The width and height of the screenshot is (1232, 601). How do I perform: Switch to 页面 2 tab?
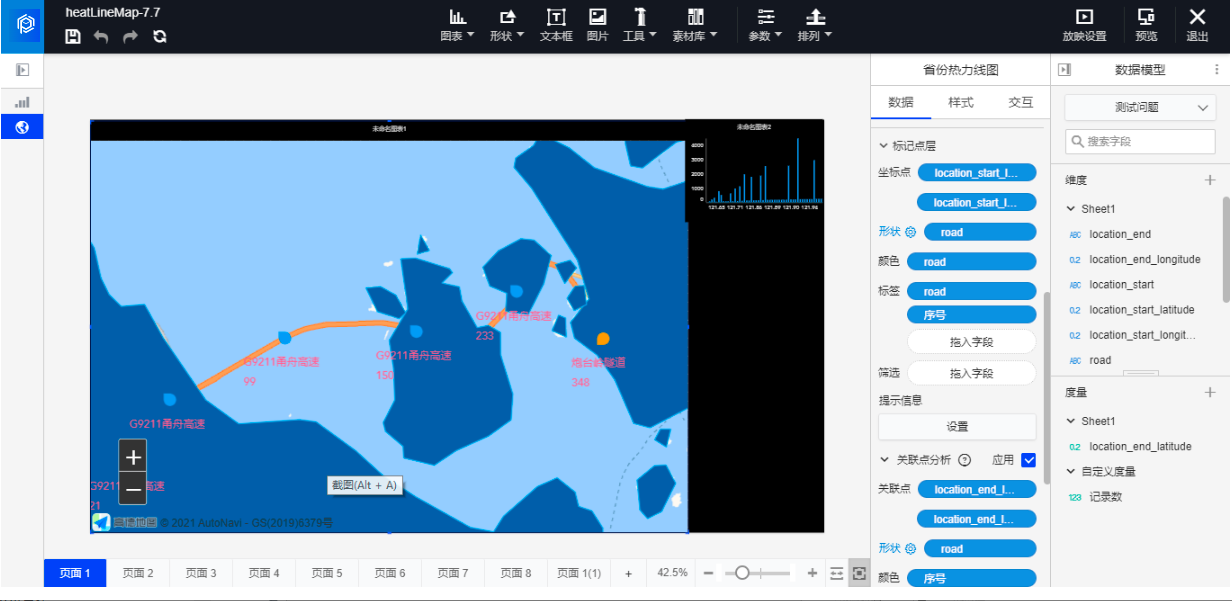point(138,573)
